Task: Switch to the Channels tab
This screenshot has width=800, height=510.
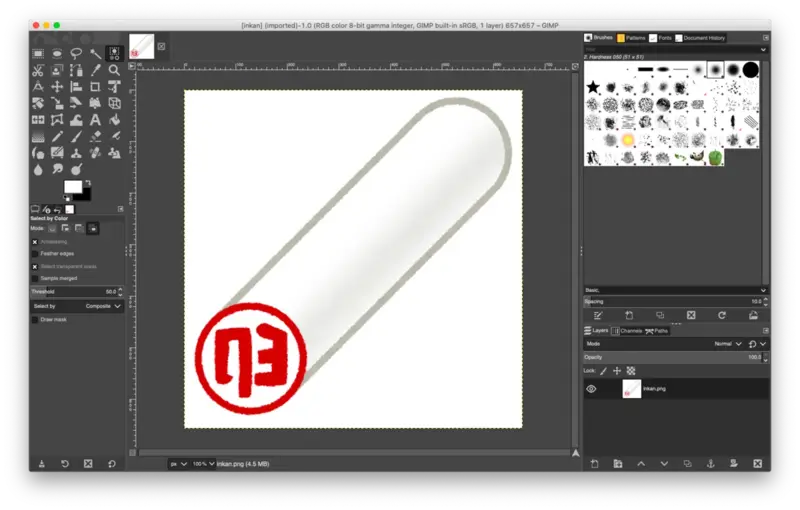Action: click(x=628, y=330)
